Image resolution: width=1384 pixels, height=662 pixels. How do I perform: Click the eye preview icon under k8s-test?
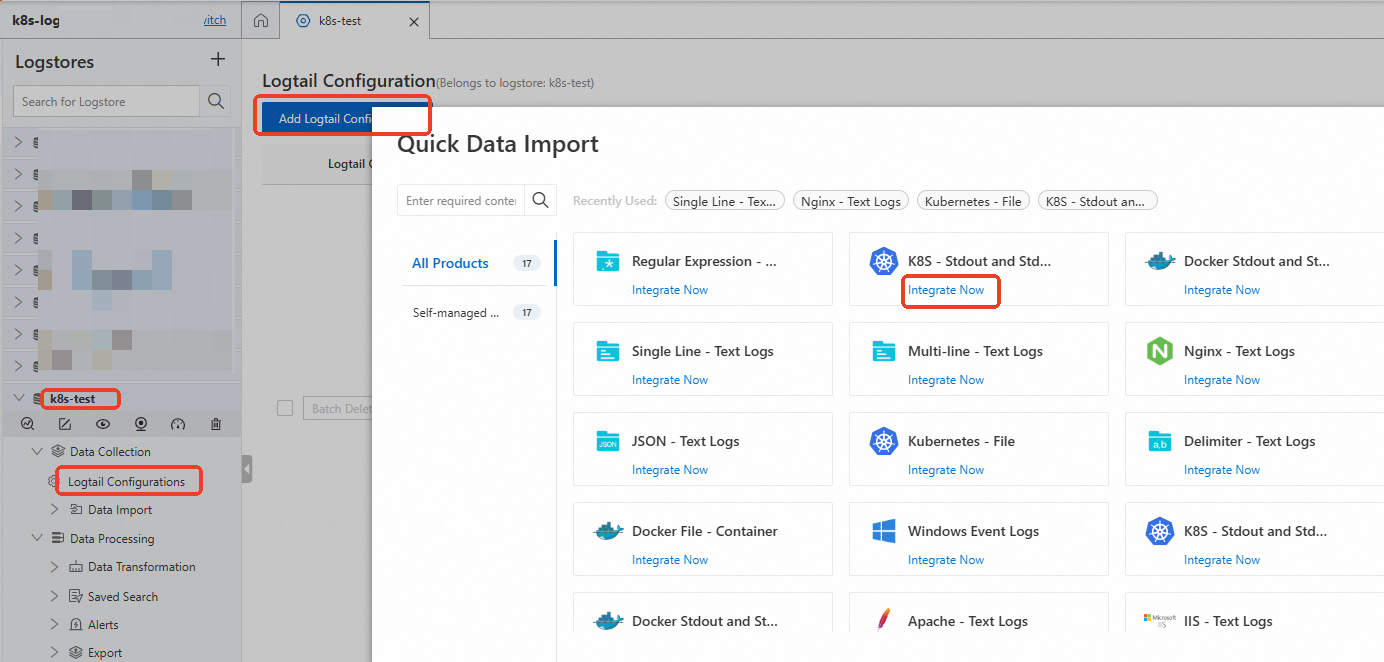[103, 424]
